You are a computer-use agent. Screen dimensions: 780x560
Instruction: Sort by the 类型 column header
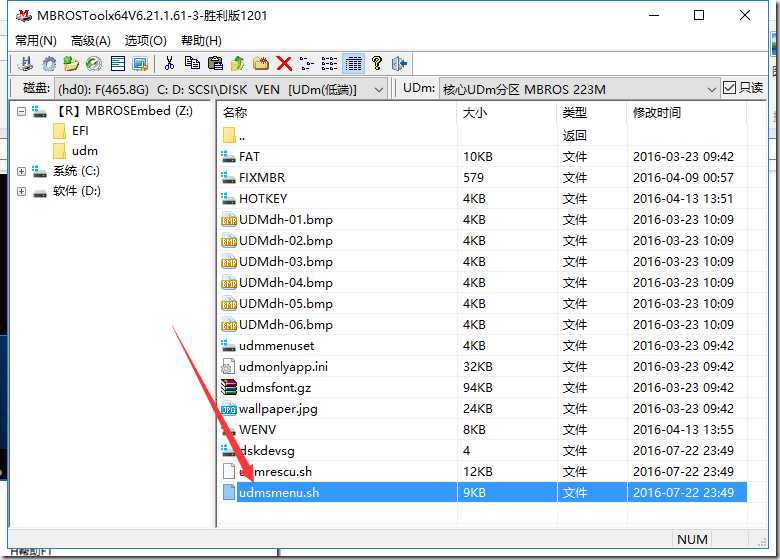click(592, 113)
